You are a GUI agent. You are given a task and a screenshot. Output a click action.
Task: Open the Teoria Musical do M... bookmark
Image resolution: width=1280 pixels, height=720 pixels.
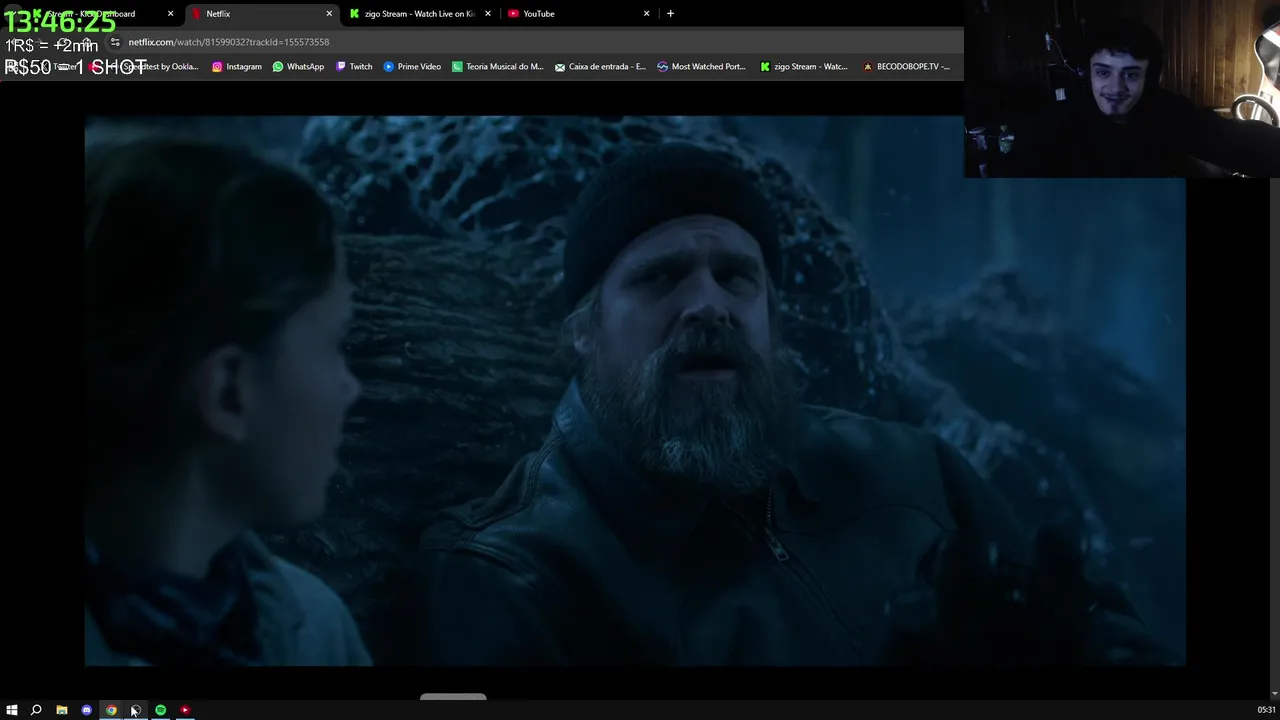(x=497, y=67)
